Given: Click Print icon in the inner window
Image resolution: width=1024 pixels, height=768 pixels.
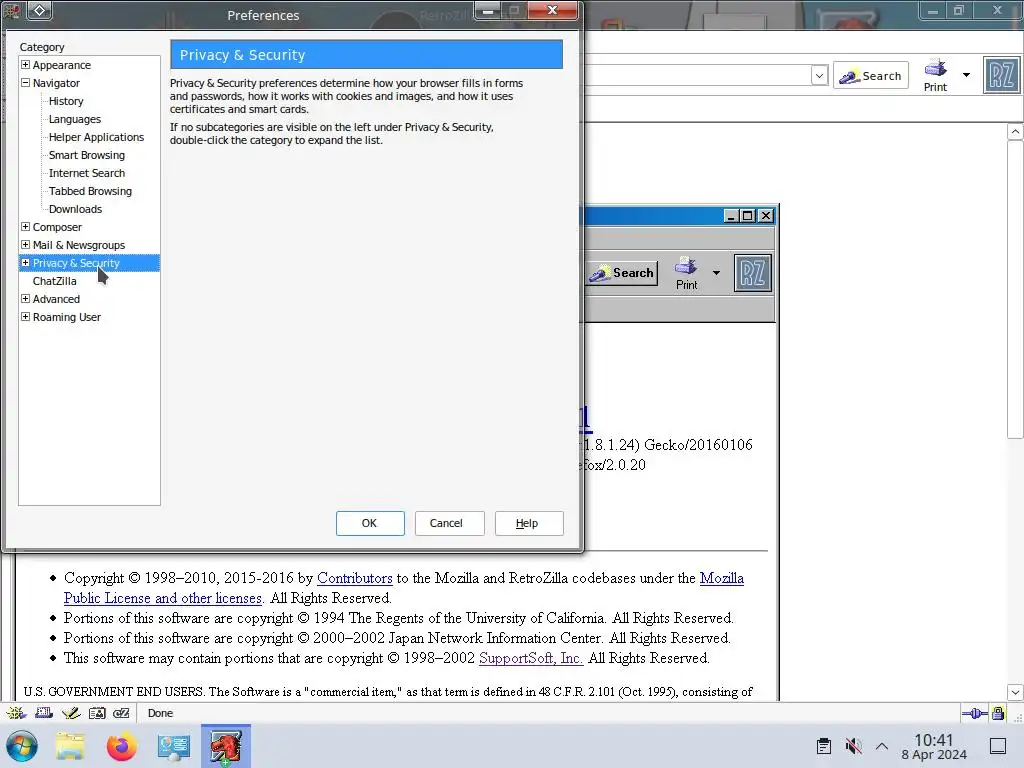Looking at the screenshot, I should point(686,273).
